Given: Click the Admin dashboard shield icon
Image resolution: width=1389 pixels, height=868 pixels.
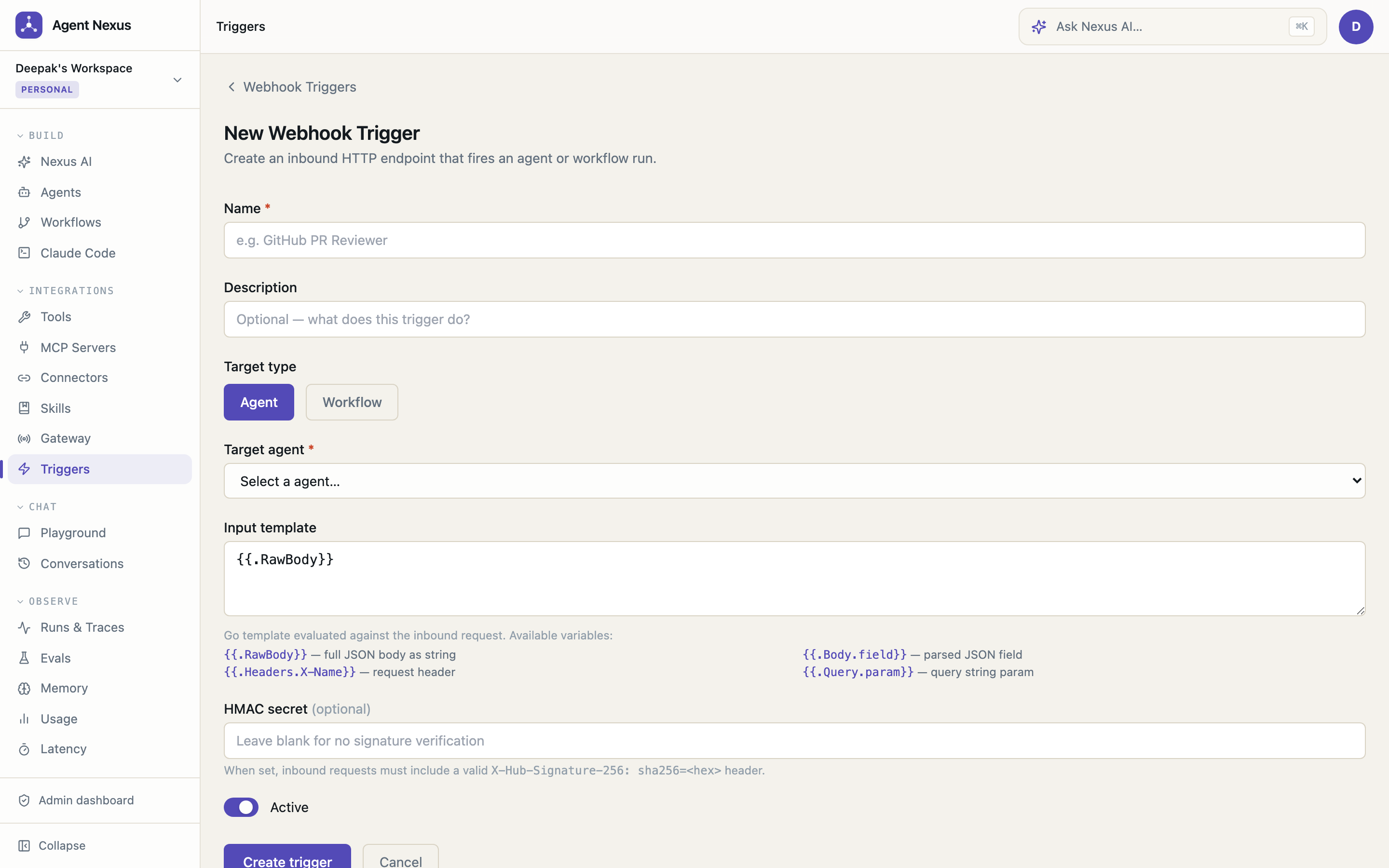Looking at the screenshot, I should [x=24, y=800].
